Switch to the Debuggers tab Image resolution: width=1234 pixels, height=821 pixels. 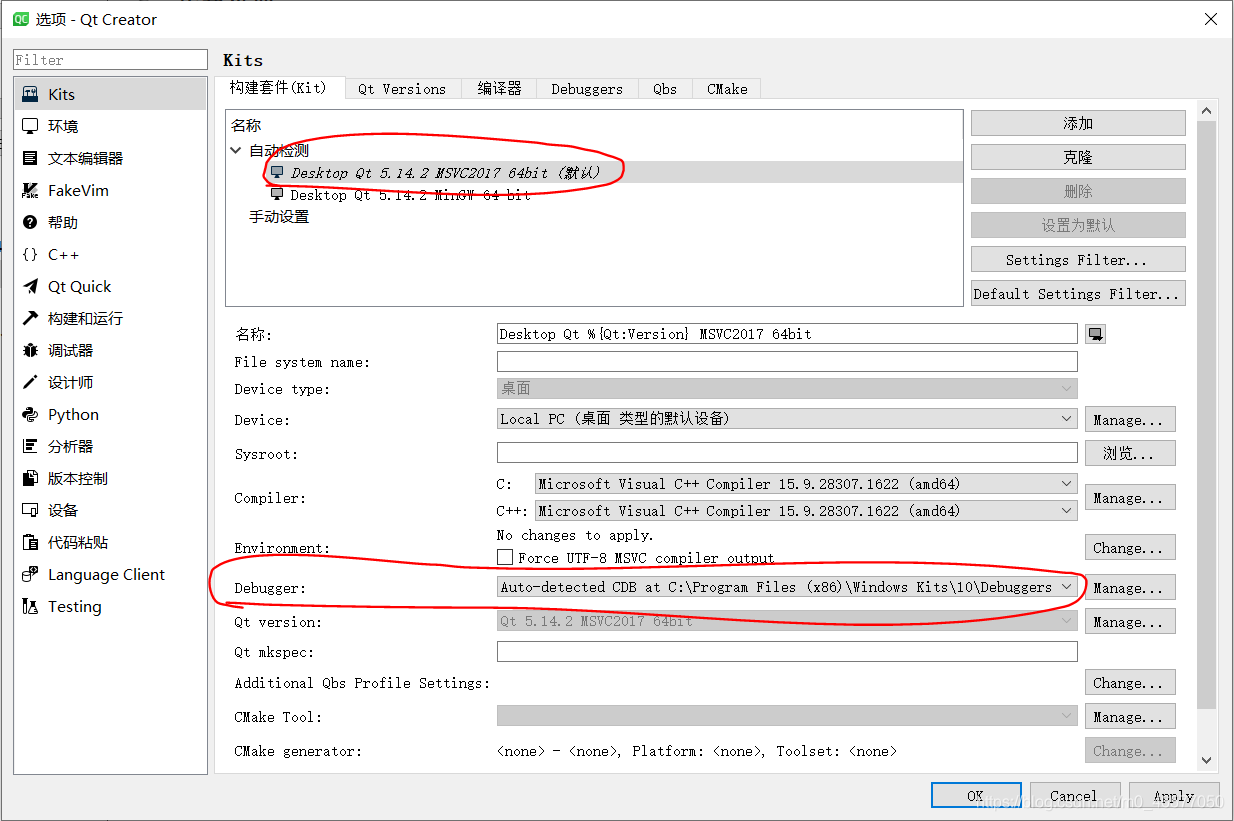[x=587, y=89]
